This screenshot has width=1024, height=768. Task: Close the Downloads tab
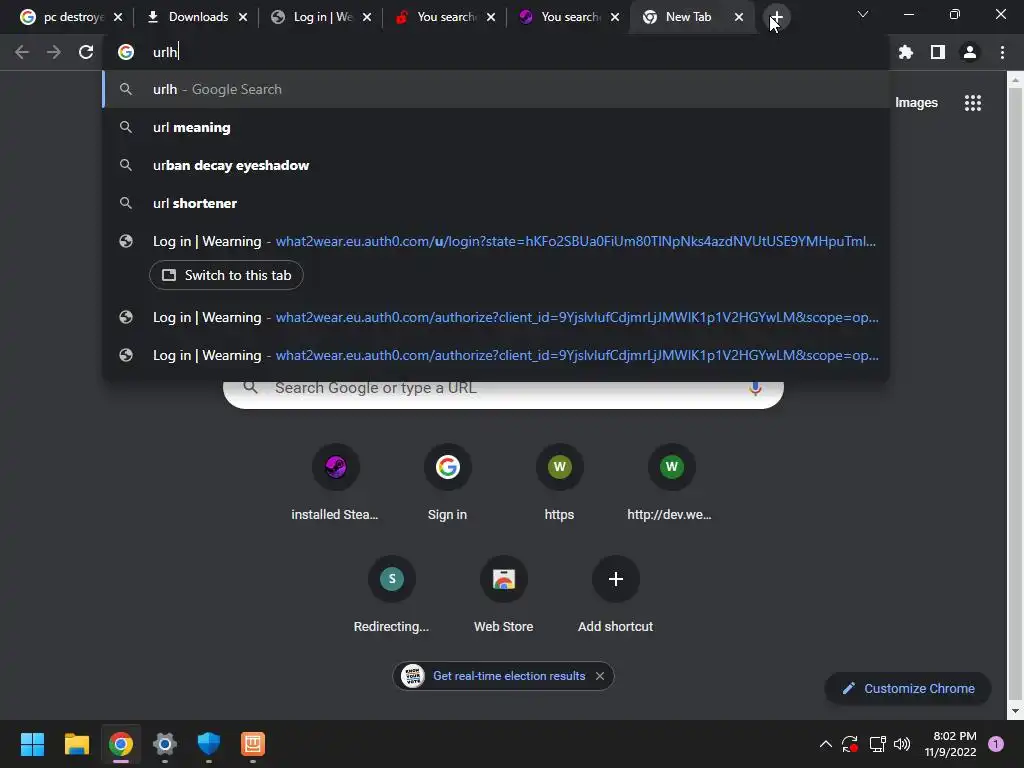pos(243,17)
